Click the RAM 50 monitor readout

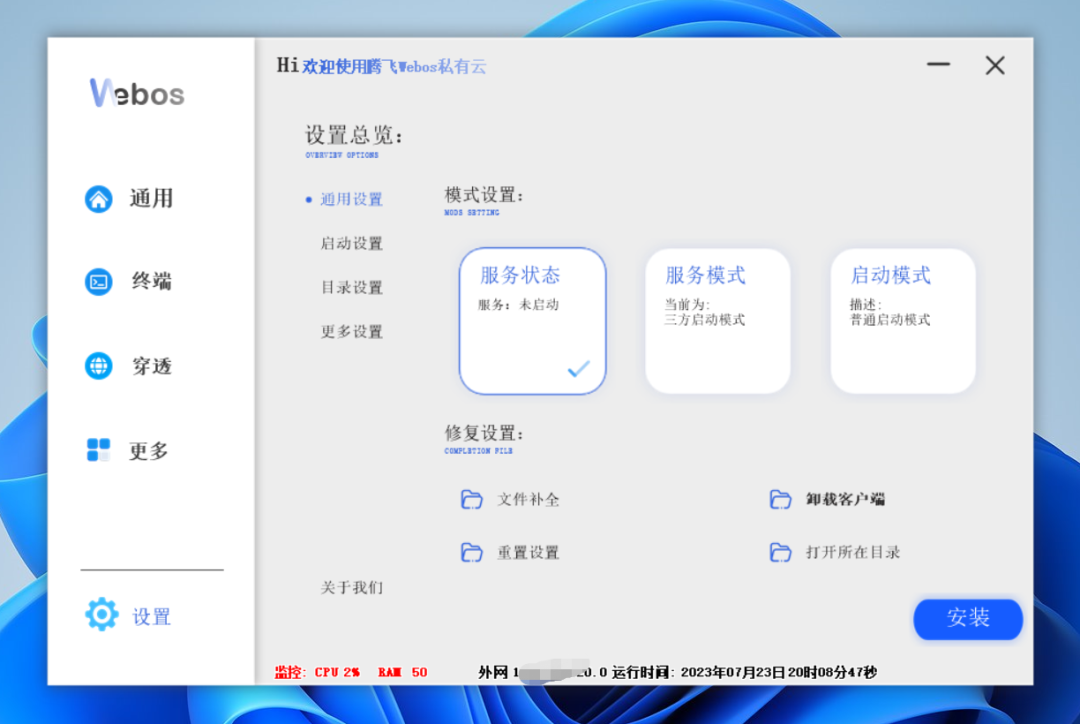click(x=402, y=672)
